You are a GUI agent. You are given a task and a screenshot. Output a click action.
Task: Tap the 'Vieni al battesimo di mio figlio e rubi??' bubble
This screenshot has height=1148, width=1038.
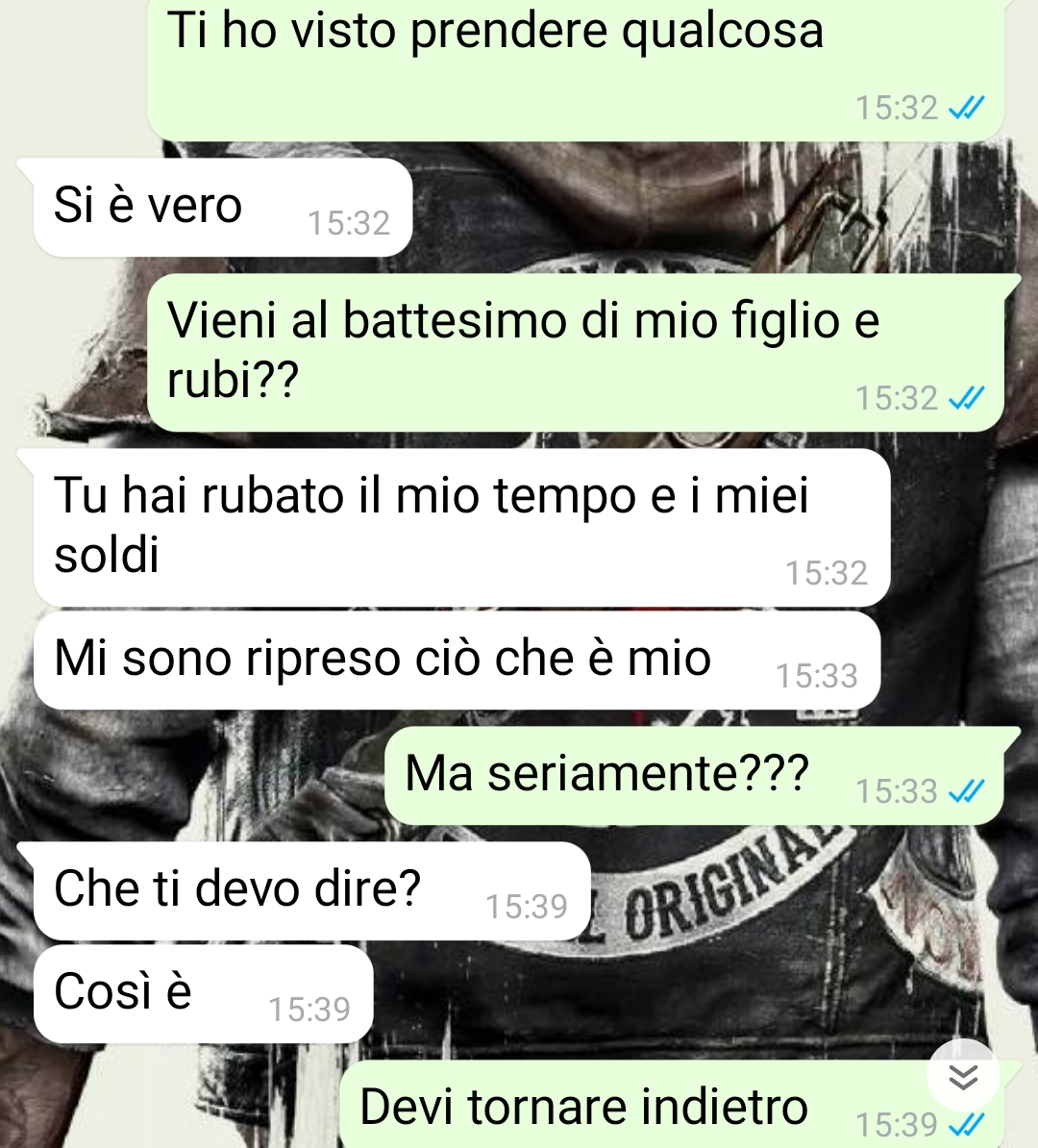(x=576, y=352)
